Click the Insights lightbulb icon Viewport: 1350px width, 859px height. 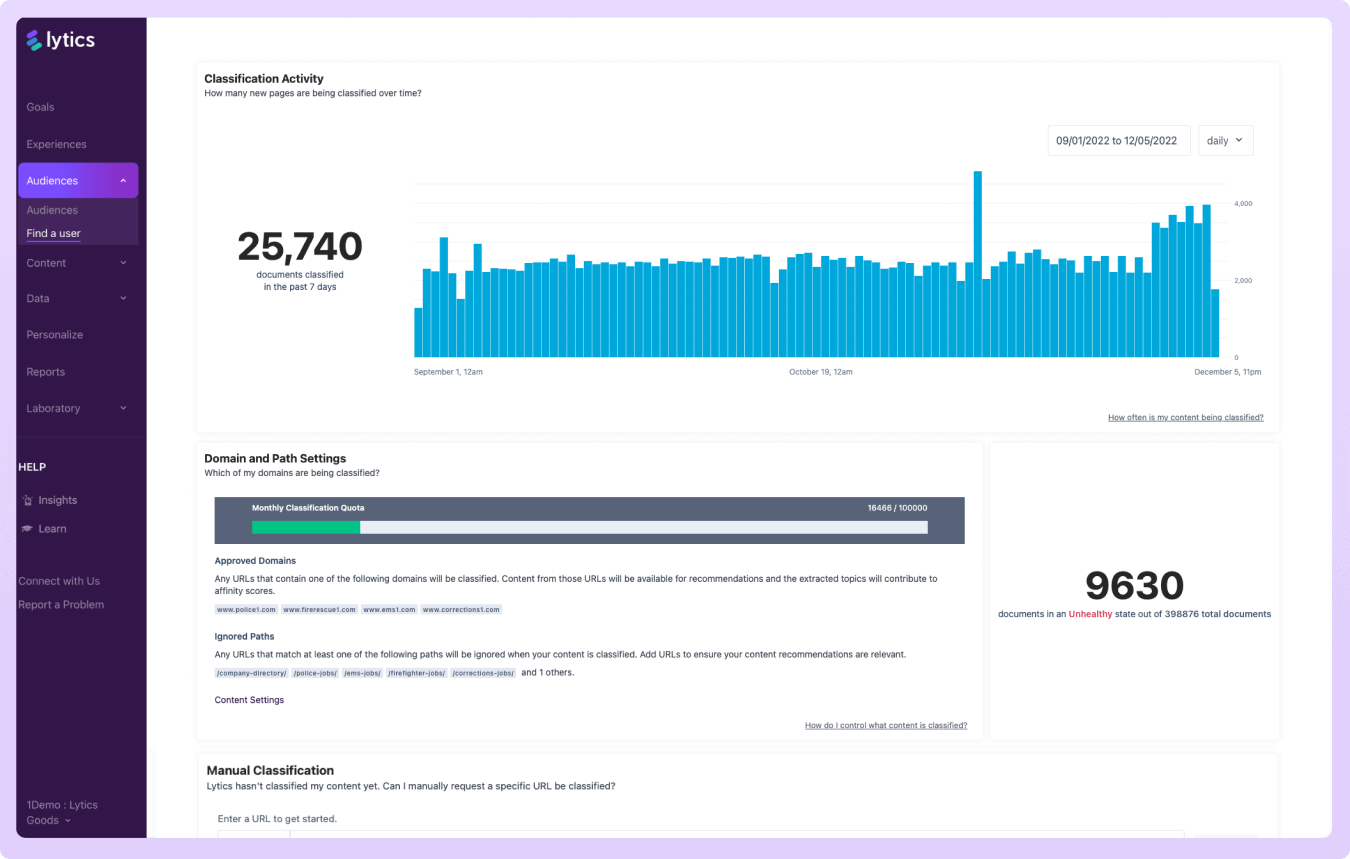coord(28,500)
